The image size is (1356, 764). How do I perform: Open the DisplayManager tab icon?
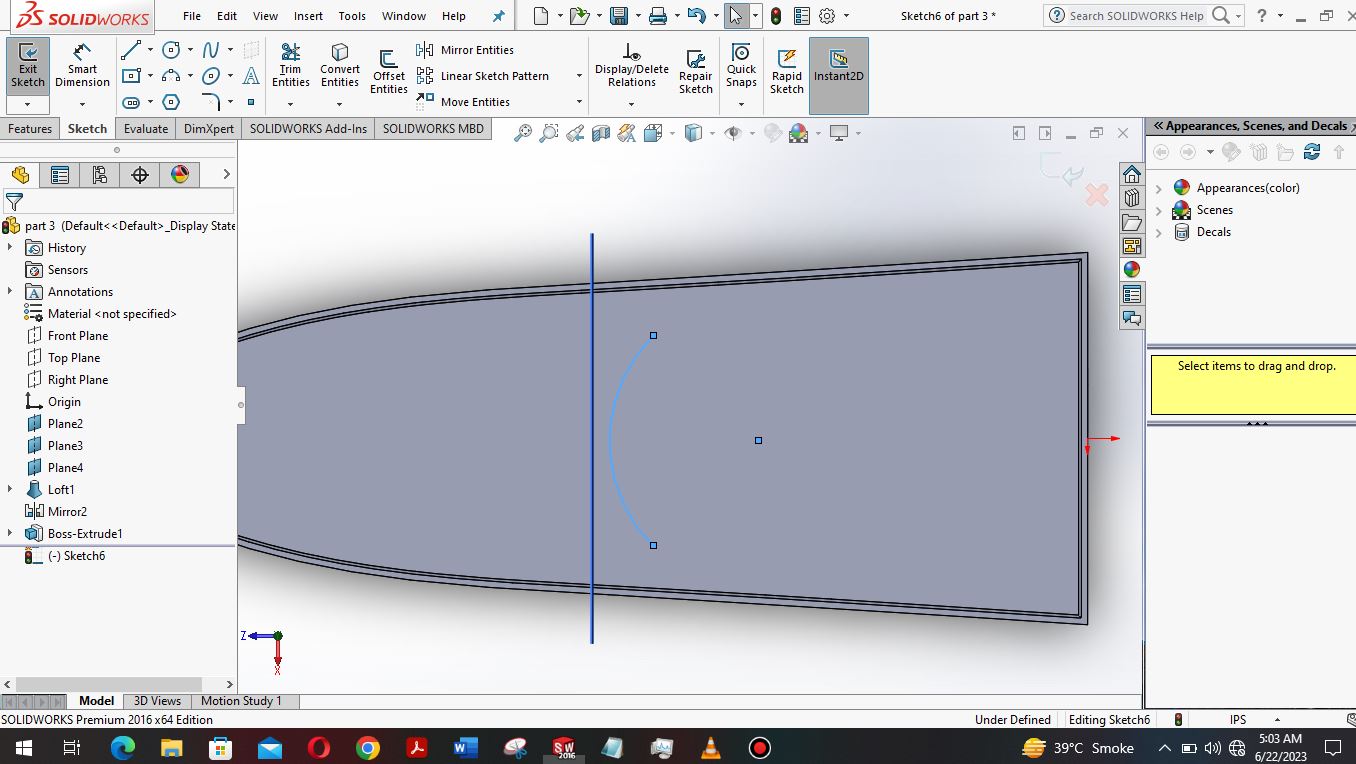pyautogui.click(x=180, y=175)
